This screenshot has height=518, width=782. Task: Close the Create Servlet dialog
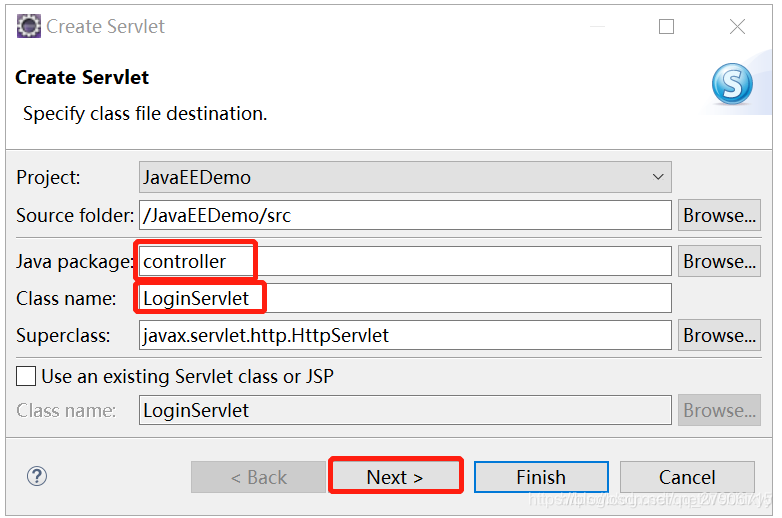coord(737,26)
